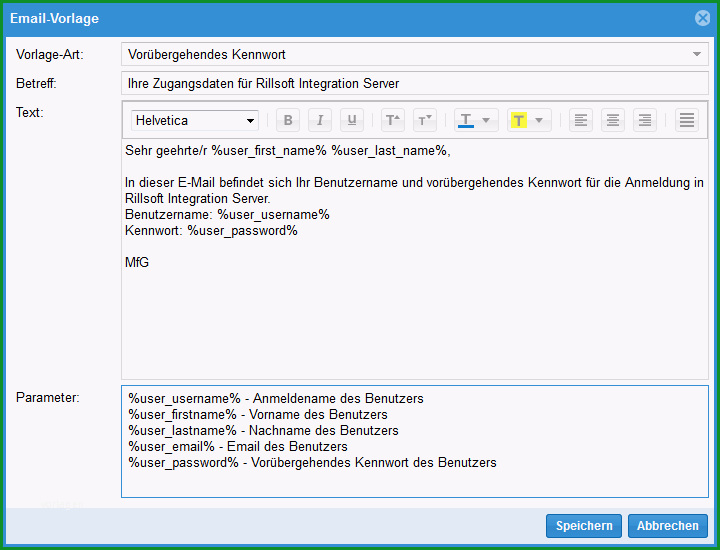The width and height of the screenshot is (720, 550).
Task: Click the 'MfG' closing line
Action: [137, 263]
